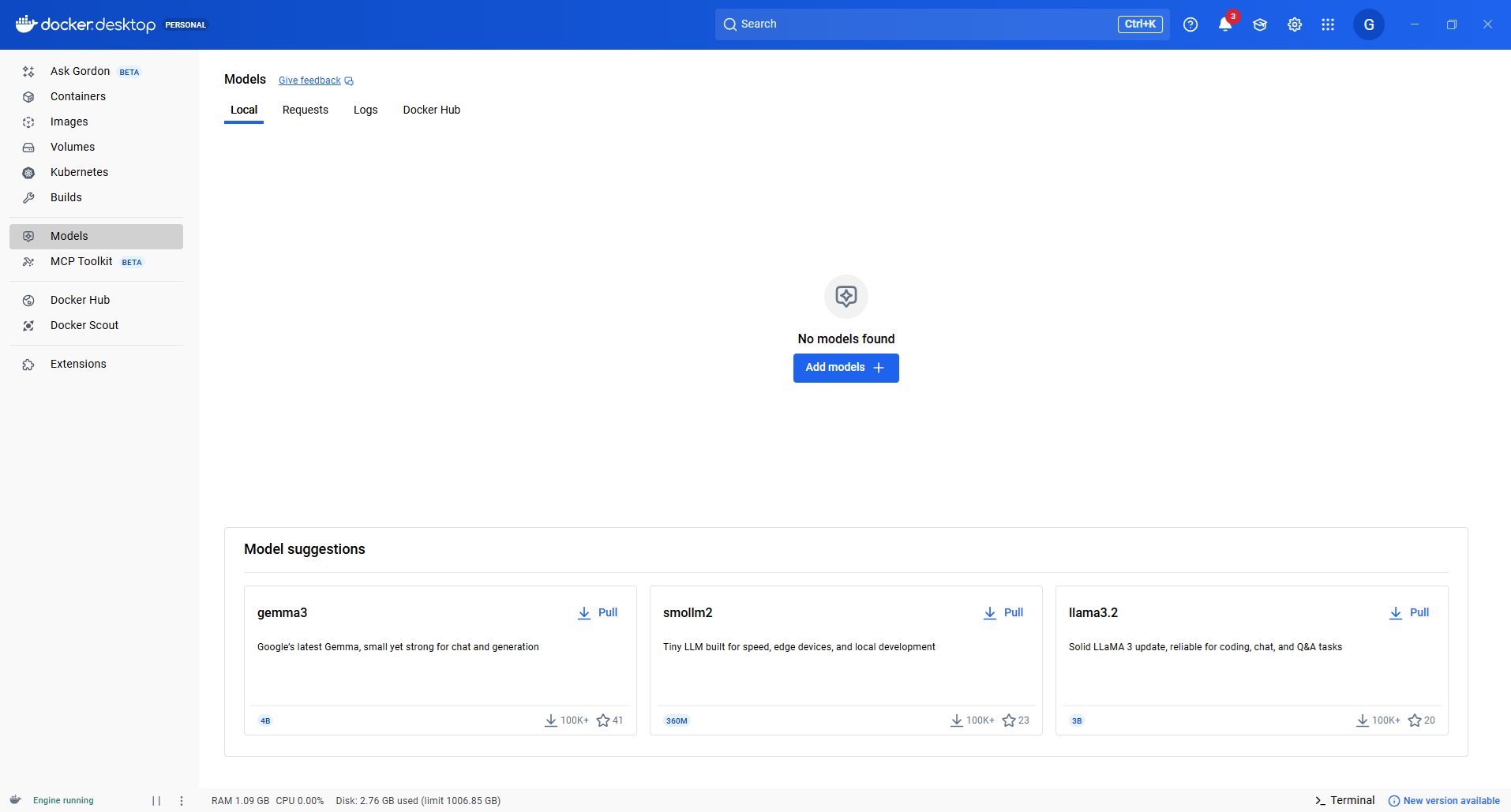Click the 4B size tag on gemma3
Image resolution: width=1511 pixels, height=812 pixels.
click(x=265, y=720)
